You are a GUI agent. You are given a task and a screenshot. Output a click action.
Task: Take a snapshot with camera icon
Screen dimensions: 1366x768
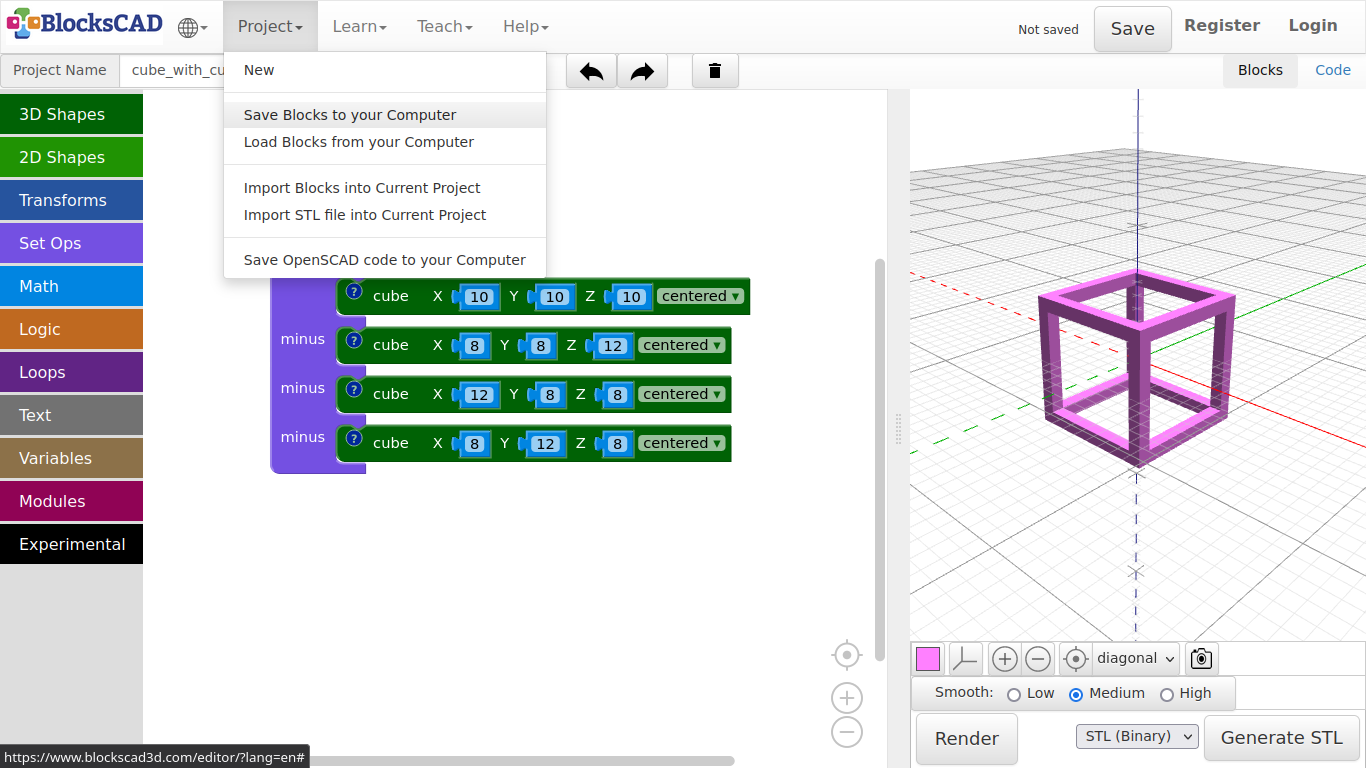point(1201,659)
